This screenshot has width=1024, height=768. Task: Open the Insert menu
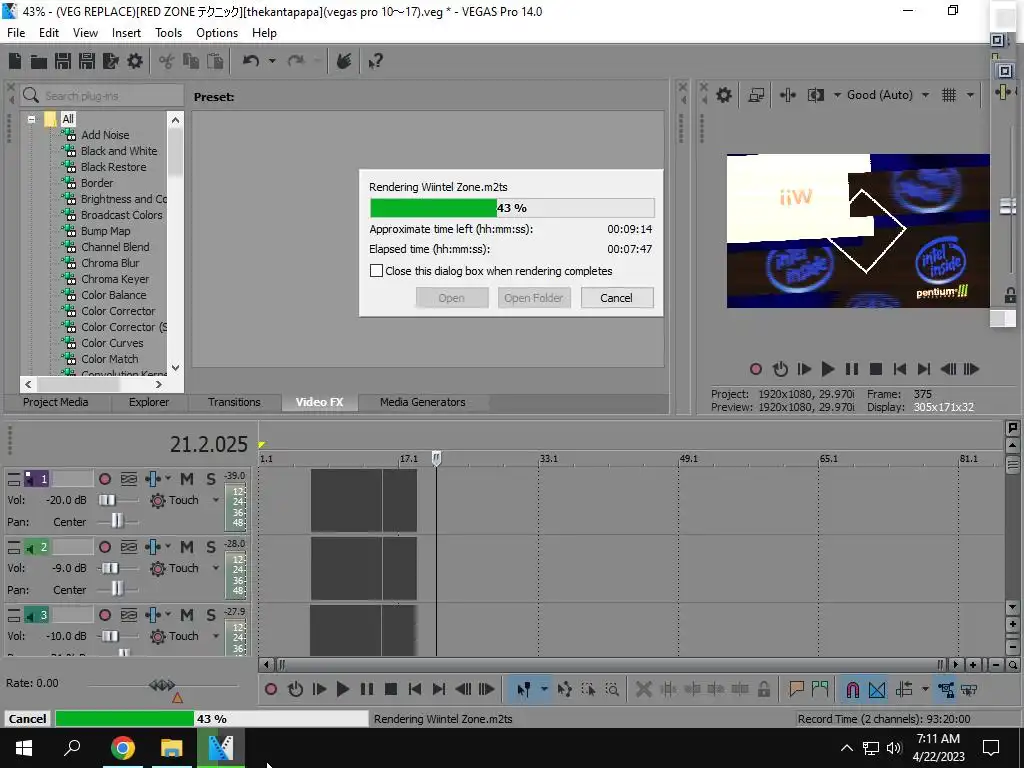click(x=126, y=33)
